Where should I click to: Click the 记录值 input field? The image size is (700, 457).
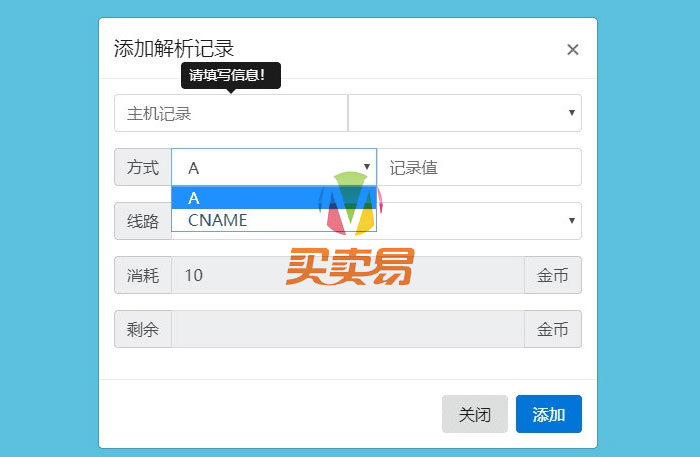pos(479,167)
